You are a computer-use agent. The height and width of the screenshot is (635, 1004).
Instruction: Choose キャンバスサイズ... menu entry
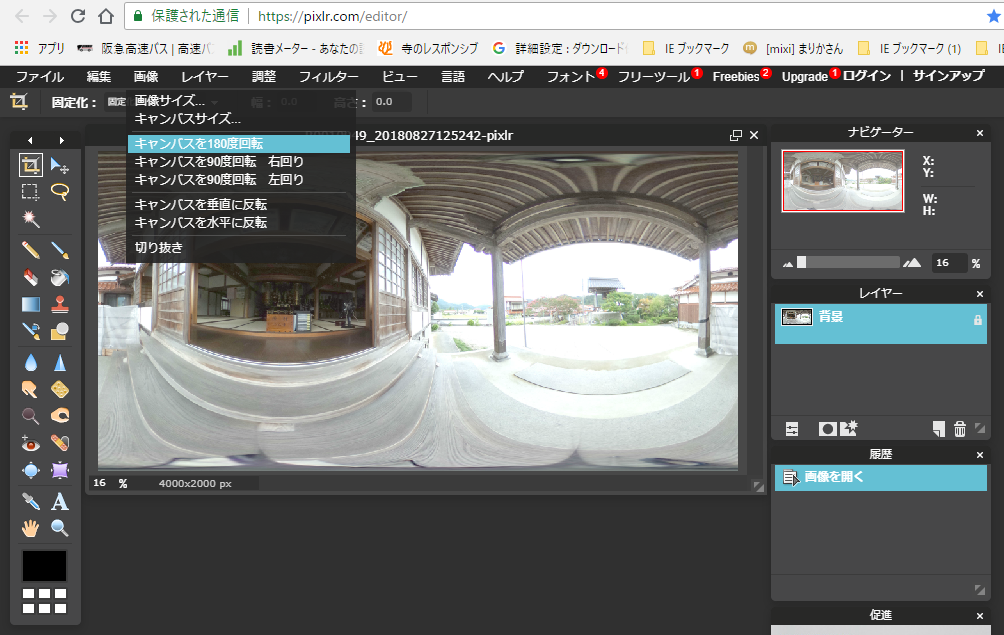coord(188,119)
